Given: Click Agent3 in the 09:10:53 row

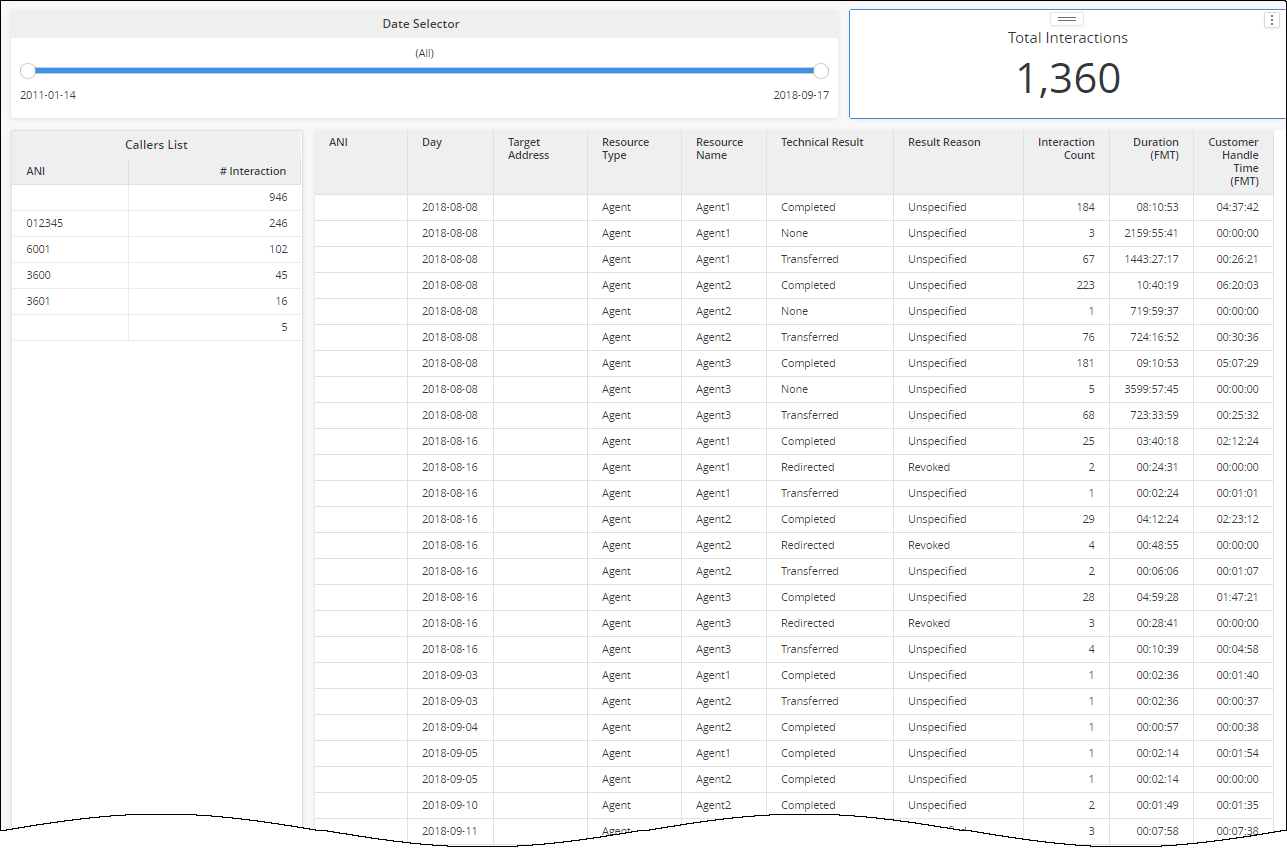Looking at the screenshot, I should click(x=713, y=363).
